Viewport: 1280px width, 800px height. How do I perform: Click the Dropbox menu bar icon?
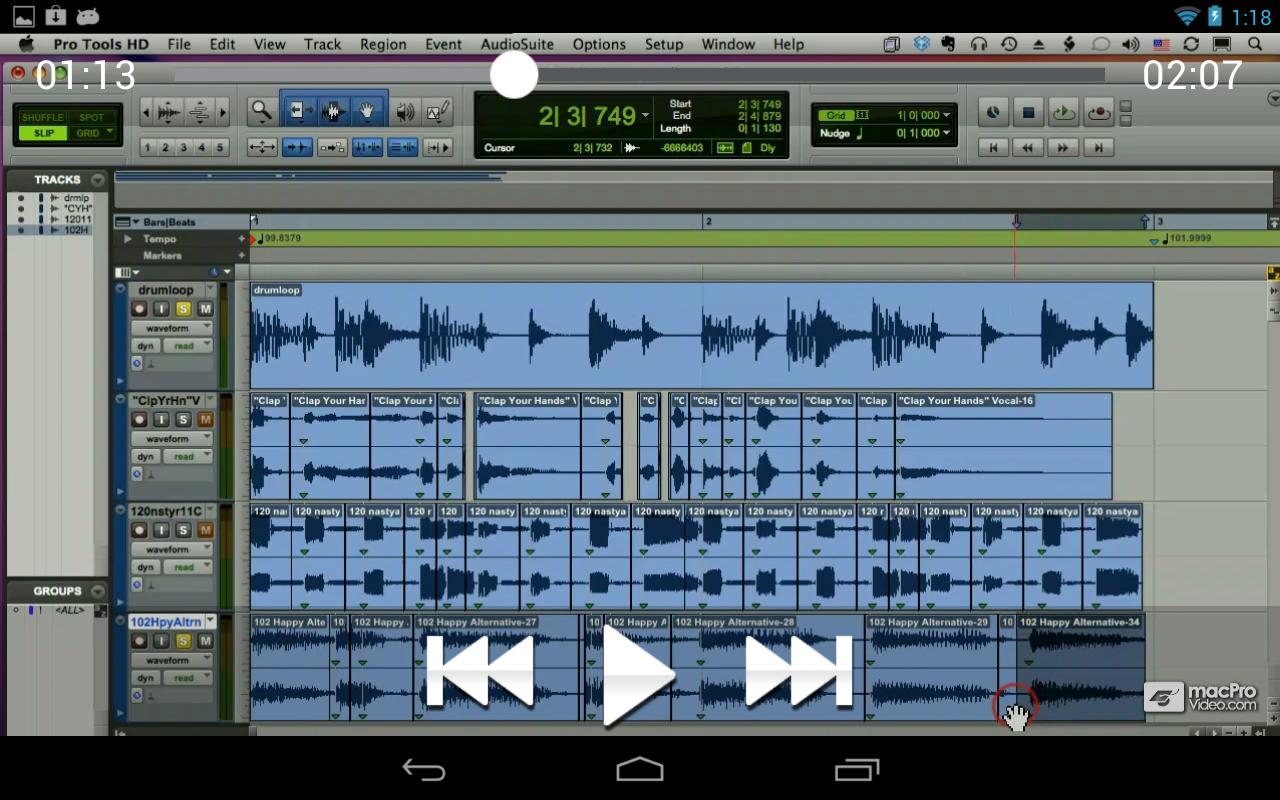tap(922, 44)
